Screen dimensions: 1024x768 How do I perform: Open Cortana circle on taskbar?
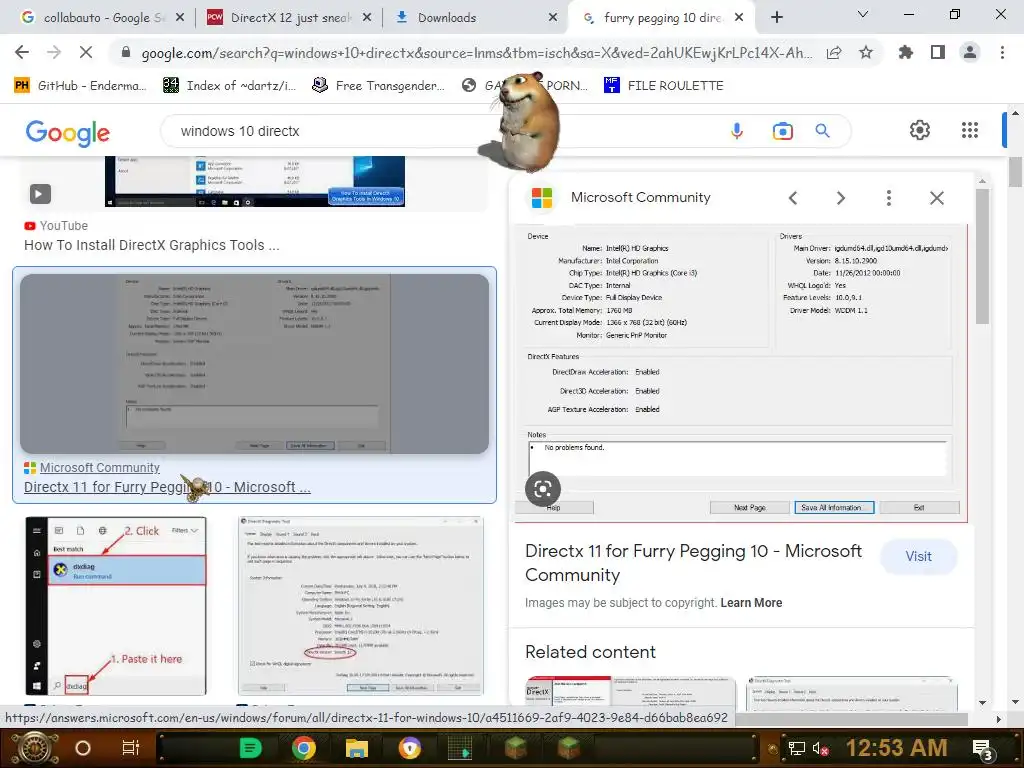pyautogui.click(x=83, y=748)
